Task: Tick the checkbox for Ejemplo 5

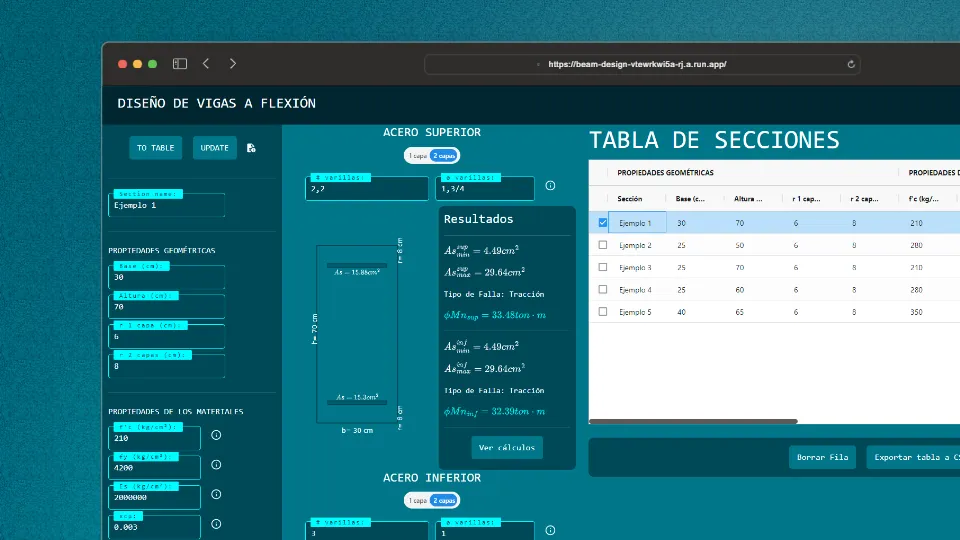Action: click(602, 312)
